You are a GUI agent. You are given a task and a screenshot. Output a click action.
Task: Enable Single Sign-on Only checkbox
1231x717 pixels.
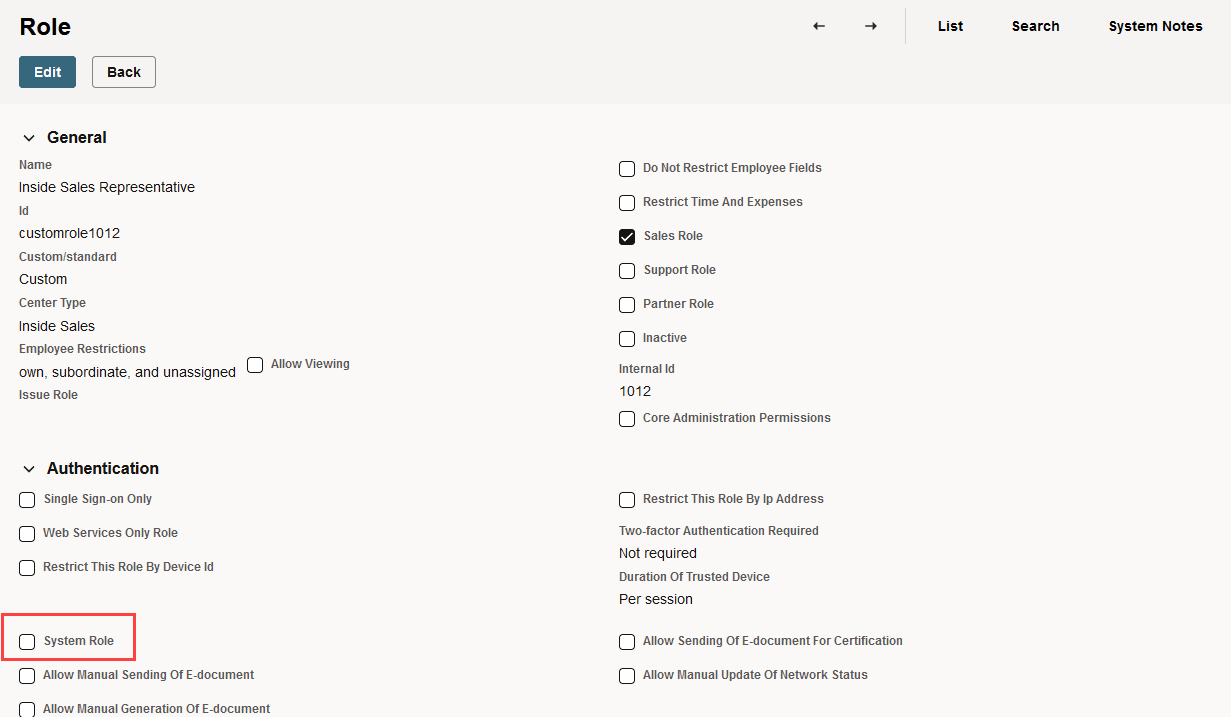point(27,500)
